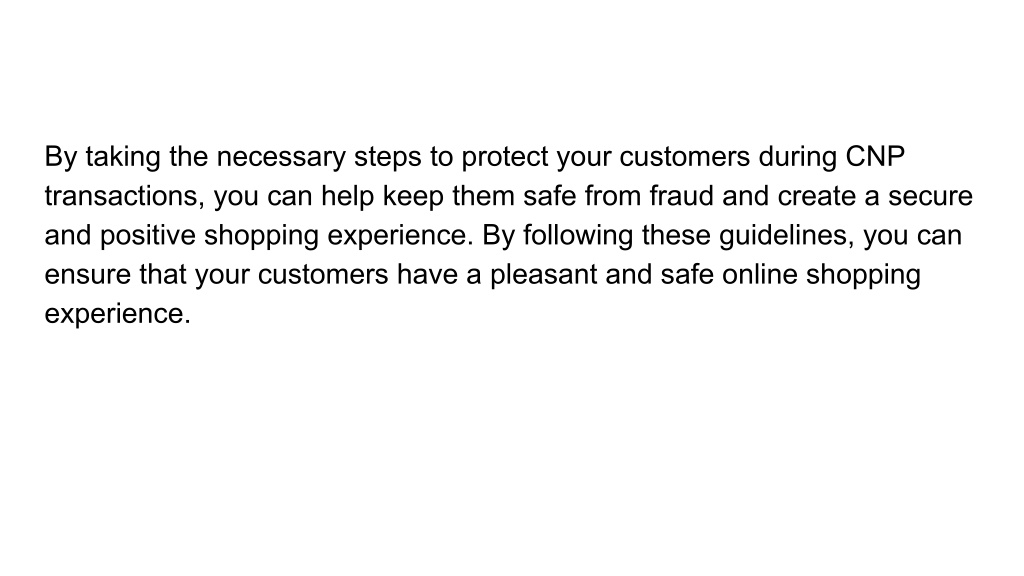The height and width of the screenshot is (576, 1024).
Task: Click the word "create"
Action: pyautogui.click(x=816, y=196)
